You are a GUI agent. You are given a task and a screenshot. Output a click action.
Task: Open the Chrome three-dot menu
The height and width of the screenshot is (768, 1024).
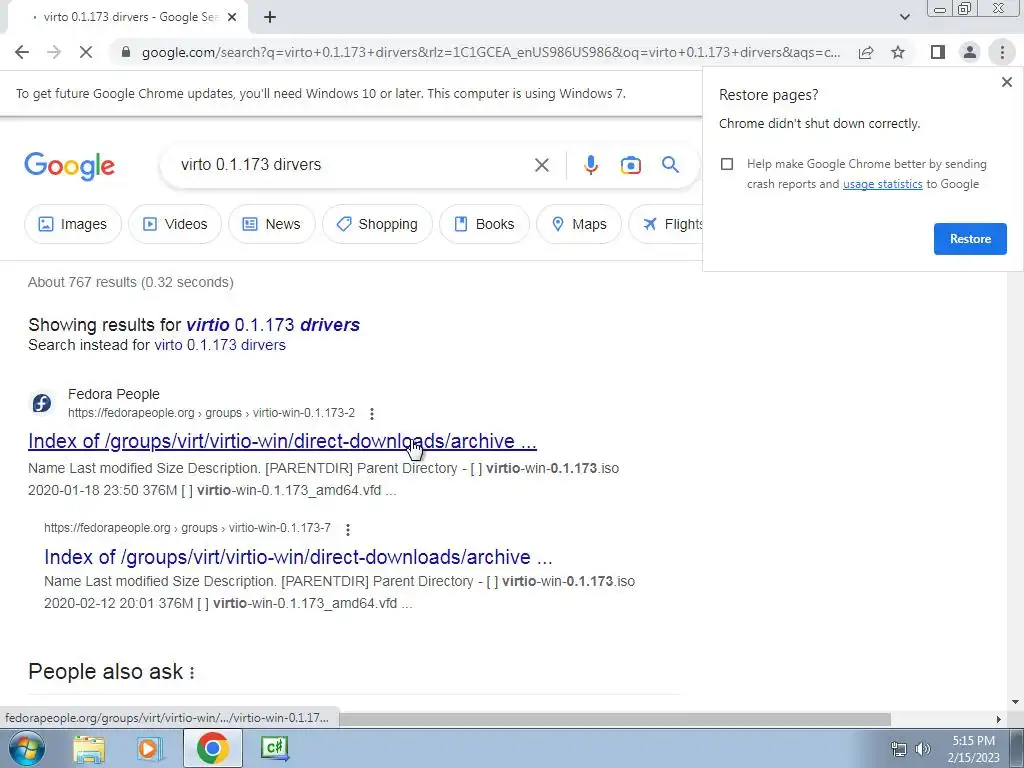point(1002,52)
